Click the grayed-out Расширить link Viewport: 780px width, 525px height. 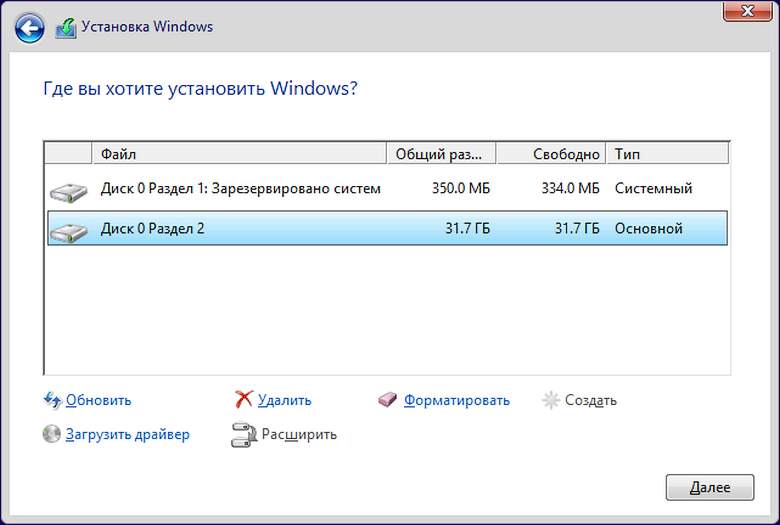point(299,434)
